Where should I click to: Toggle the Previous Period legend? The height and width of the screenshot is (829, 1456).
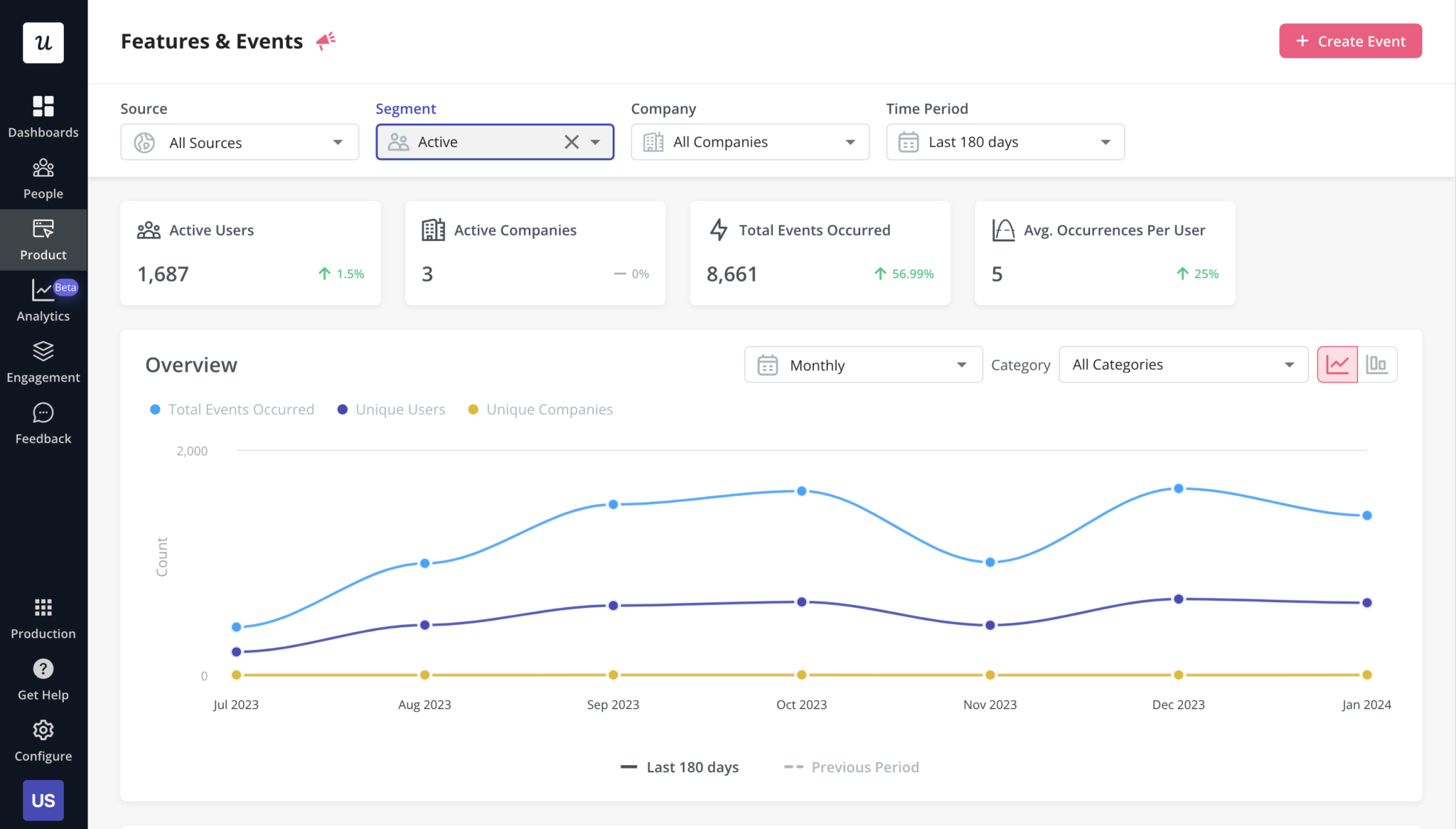[852, 767]
